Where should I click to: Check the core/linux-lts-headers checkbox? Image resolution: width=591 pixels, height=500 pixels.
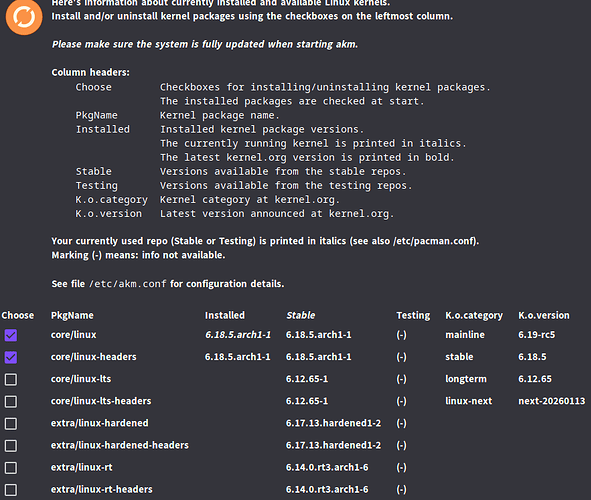(11, 402)
